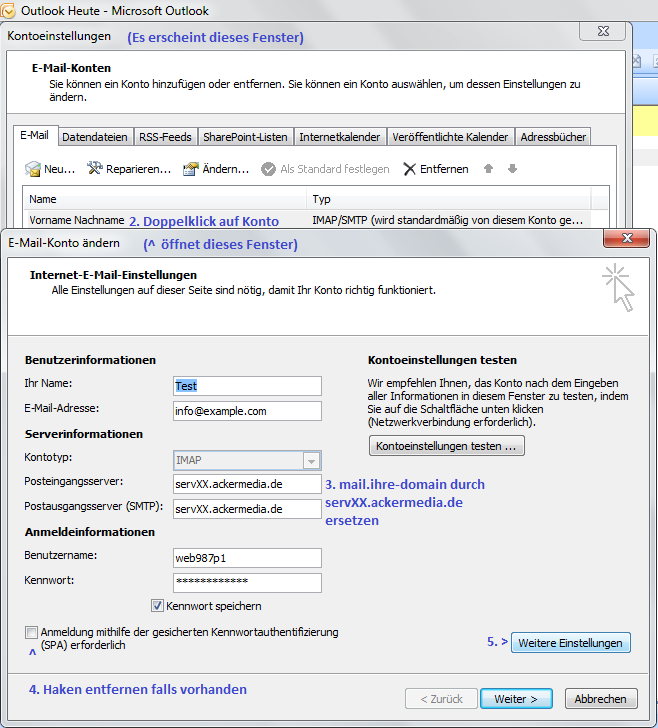
Task: Click the Ihr Name input field
Action: tap(247, 386)
